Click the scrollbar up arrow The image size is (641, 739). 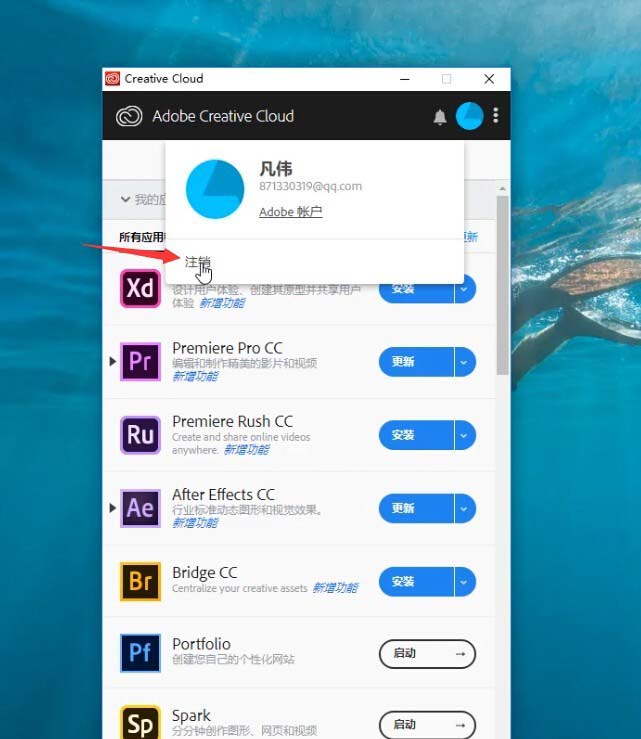pyautogui.click(x=502, y=189)
